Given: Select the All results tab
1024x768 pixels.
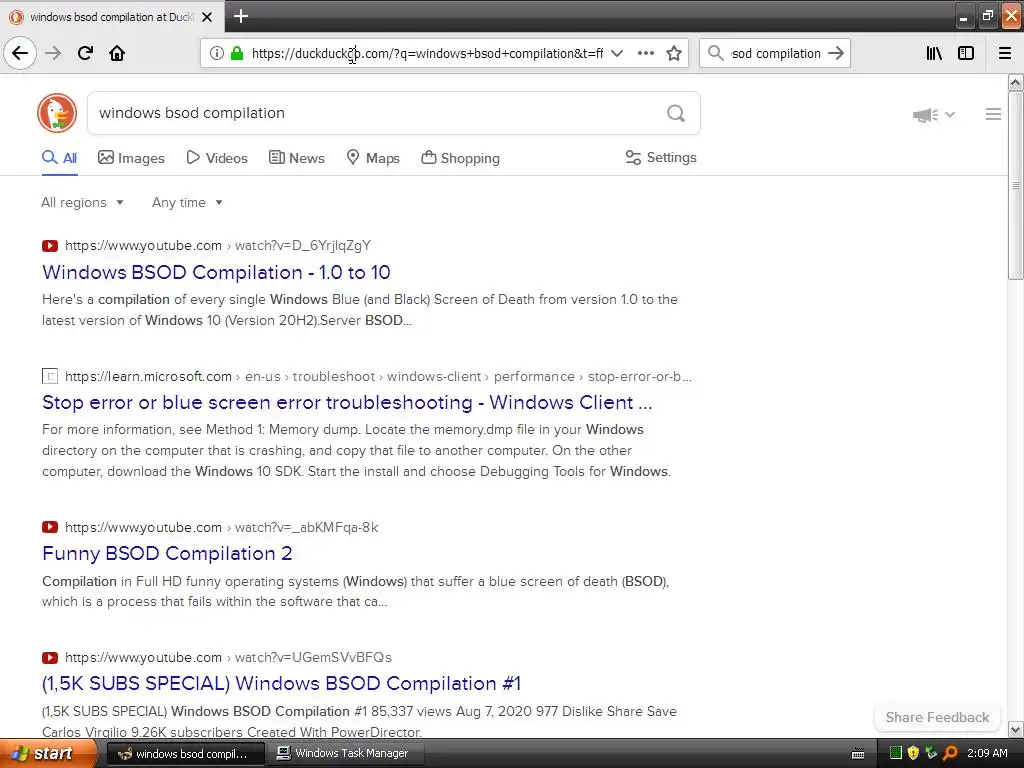Looking at the screenshot, I should [59, 158].
